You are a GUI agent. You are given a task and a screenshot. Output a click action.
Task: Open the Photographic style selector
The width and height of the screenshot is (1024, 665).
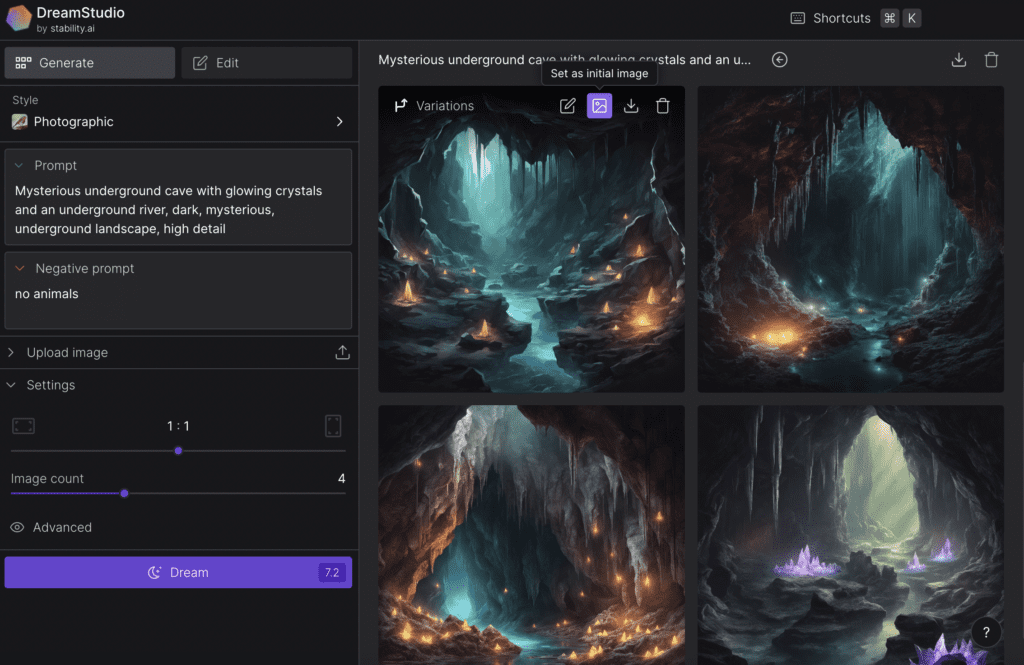click(178, 122)
